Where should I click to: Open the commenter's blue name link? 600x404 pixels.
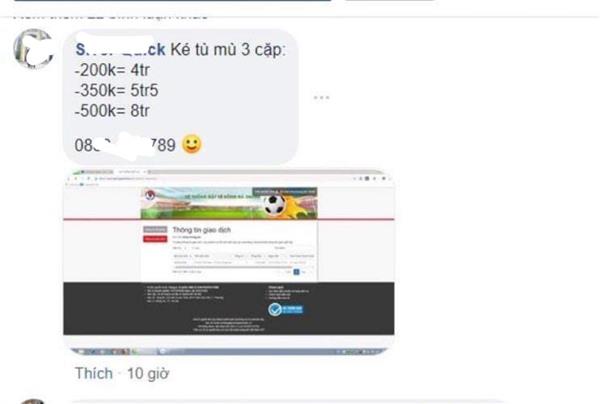tap(120, 50)
